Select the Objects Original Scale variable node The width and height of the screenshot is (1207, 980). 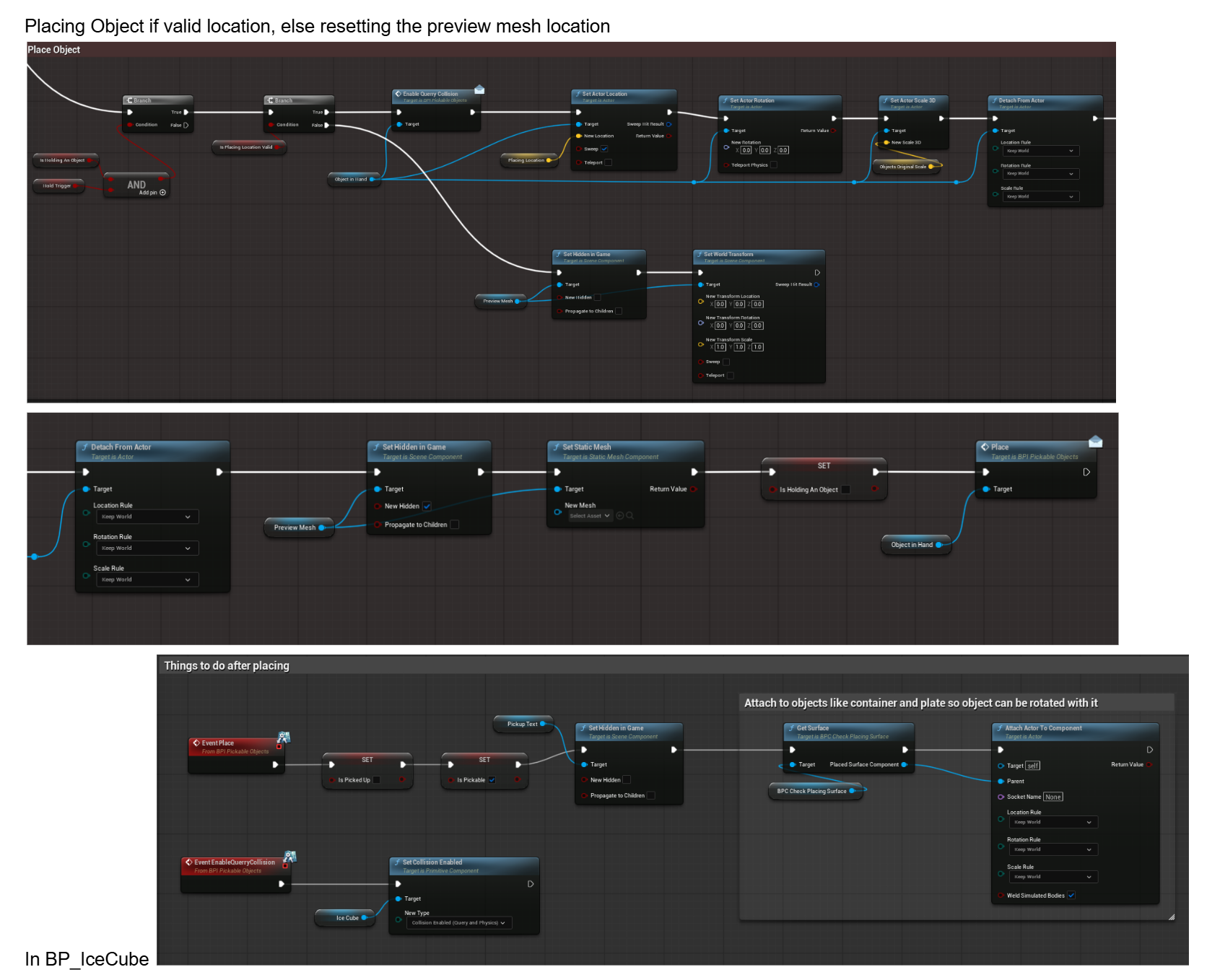(906, 167)
